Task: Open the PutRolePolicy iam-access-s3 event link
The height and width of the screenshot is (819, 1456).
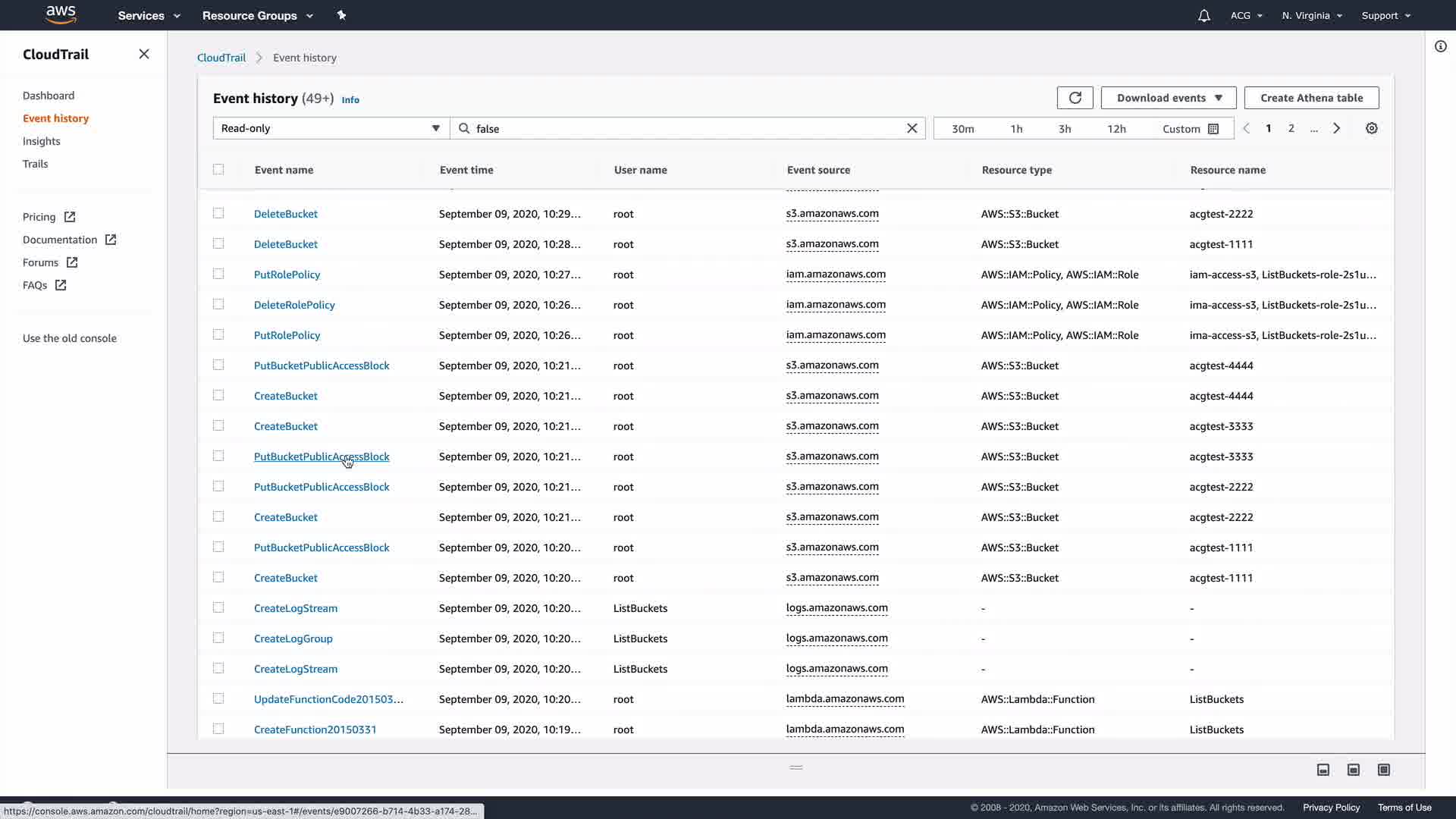Action: pos(287,275)
